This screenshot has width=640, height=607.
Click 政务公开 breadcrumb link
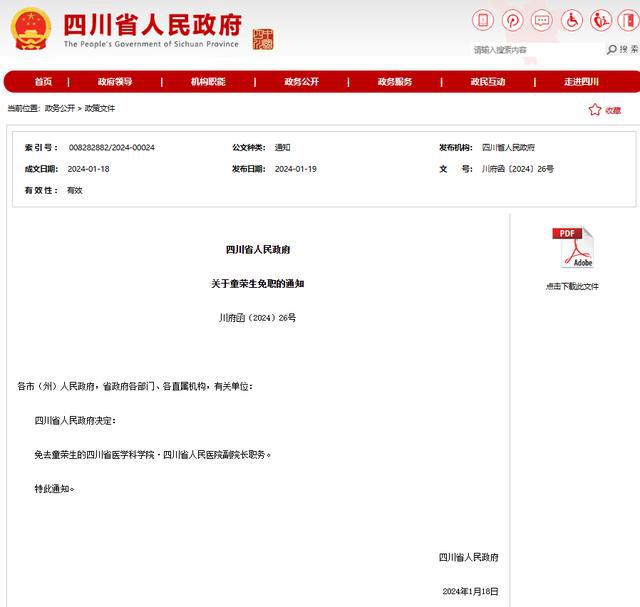pyautogui.click(x=59, y=108)
